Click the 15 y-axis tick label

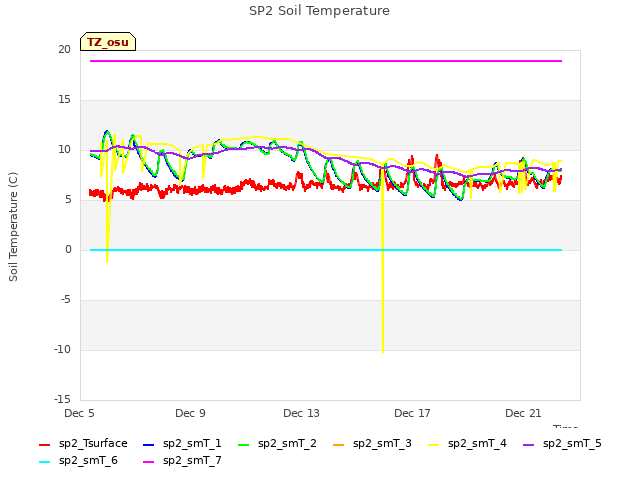click(x=64, y=100)
